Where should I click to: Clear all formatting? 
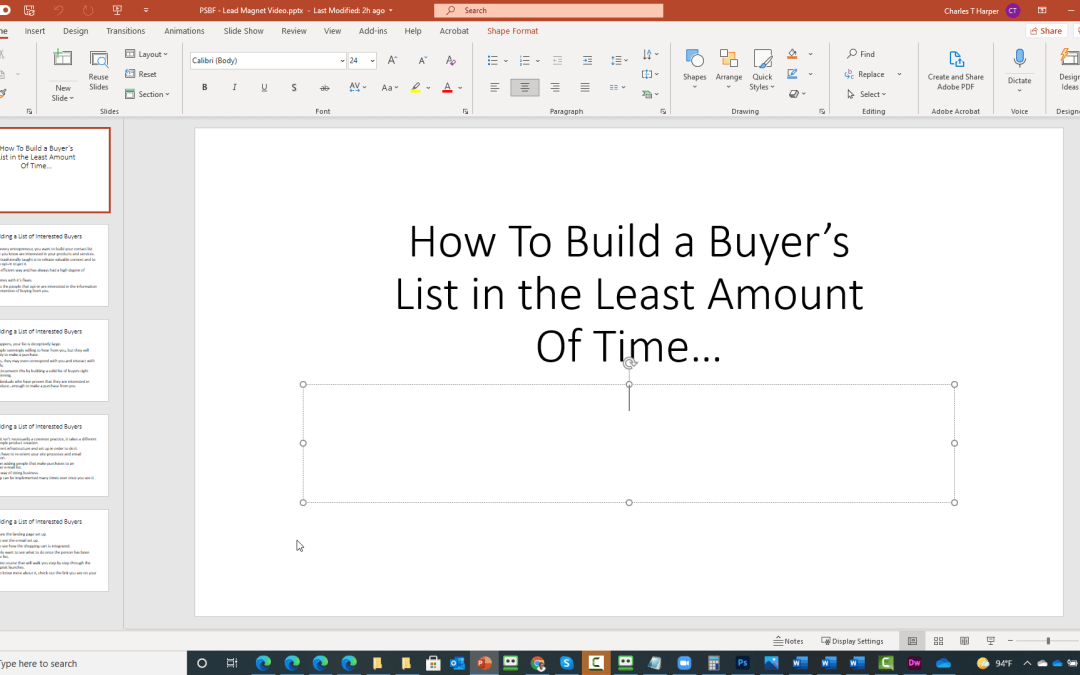[x=450, y=61]
